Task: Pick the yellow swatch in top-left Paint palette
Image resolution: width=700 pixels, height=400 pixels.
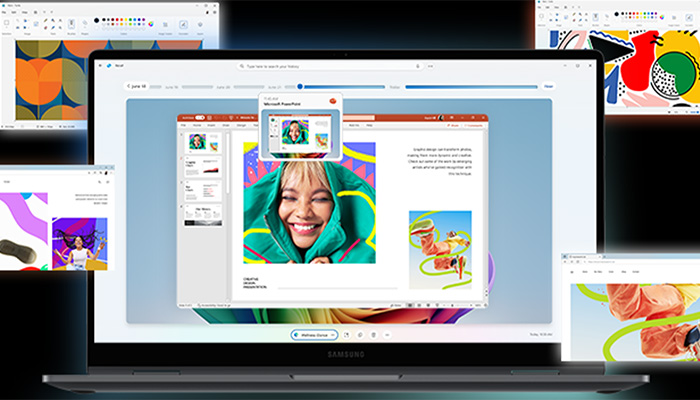Action: pos(126,20)
